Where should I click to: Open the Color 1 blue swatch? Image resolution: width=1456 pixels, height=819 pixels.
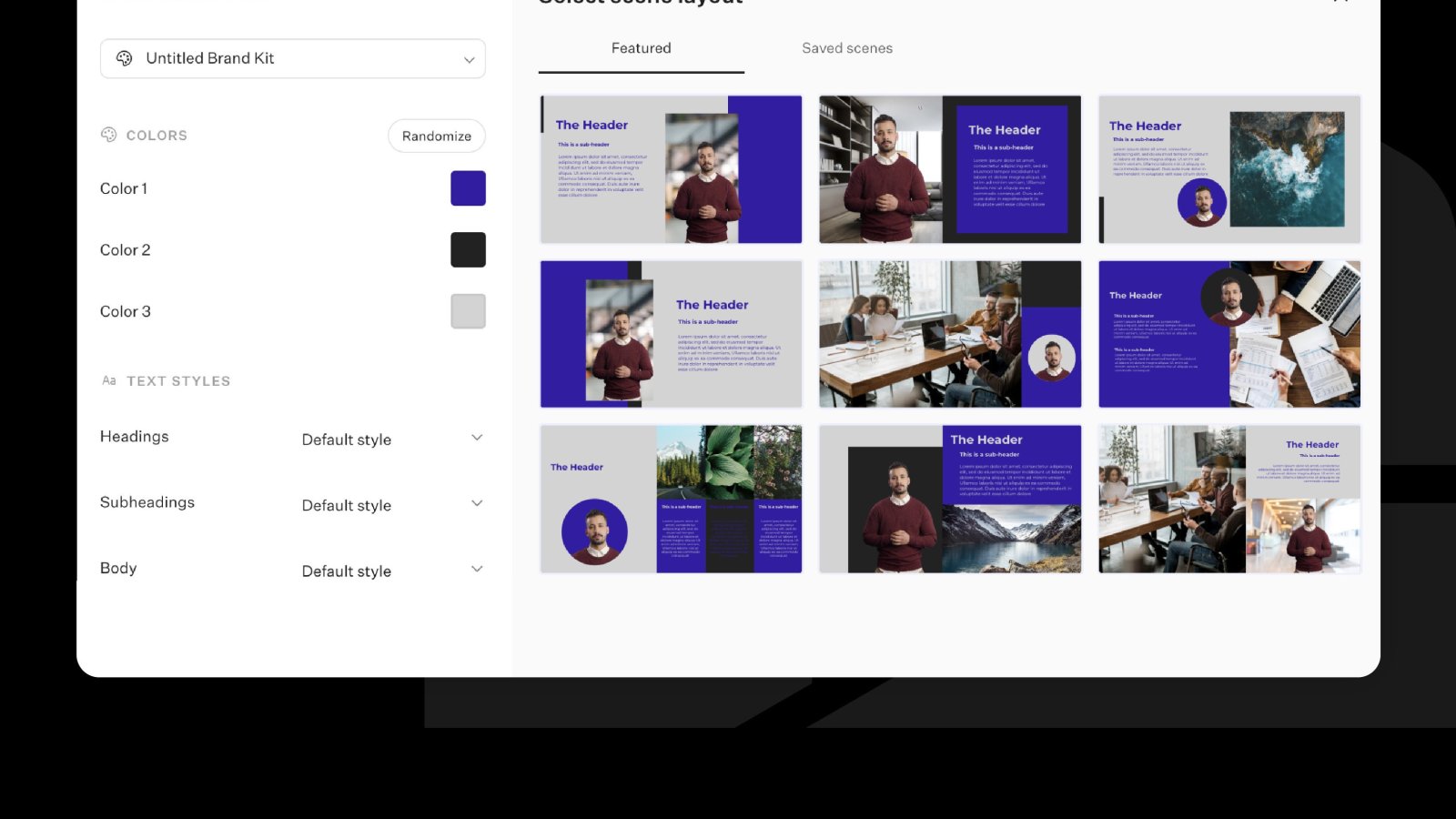tap(468, 188)
